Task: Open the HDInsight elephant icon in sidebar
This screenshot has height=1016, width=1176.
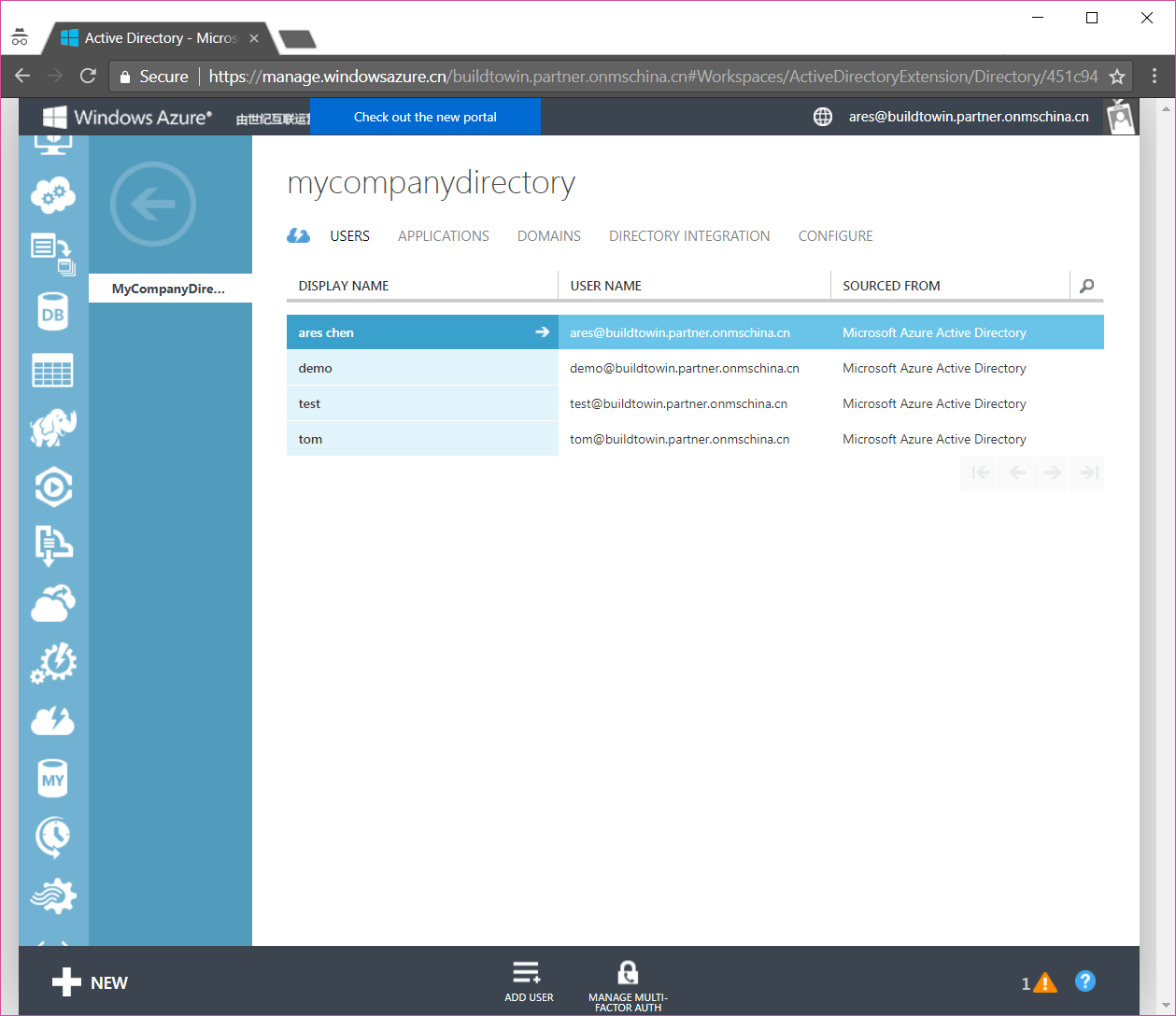Action: 53,428
